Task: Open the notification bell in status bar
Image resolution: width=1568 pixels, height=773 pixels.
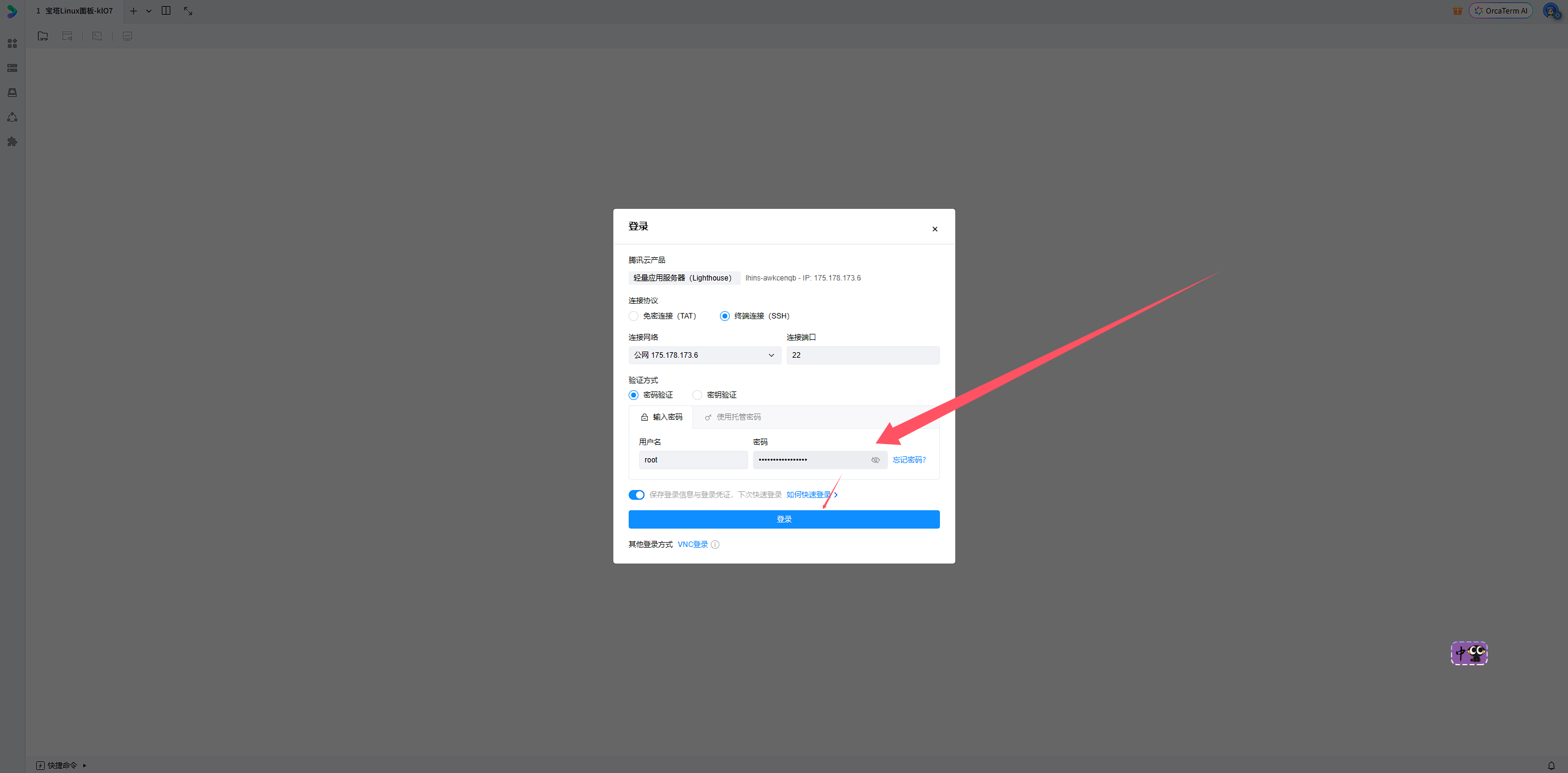Action: (1551, 765)
